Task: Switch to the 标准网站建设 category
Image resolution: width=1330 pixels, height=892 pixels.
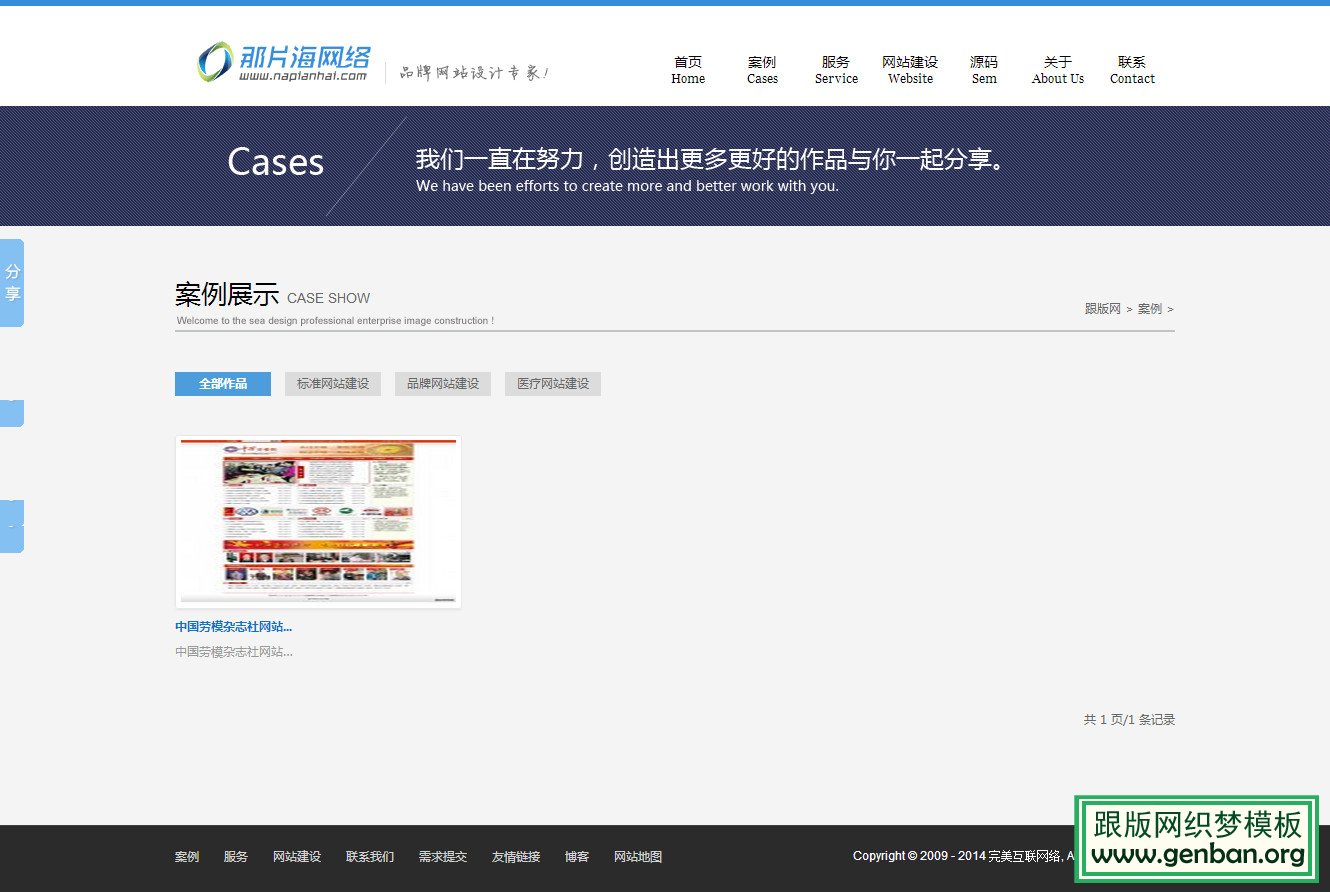Action: coord(332,383)
